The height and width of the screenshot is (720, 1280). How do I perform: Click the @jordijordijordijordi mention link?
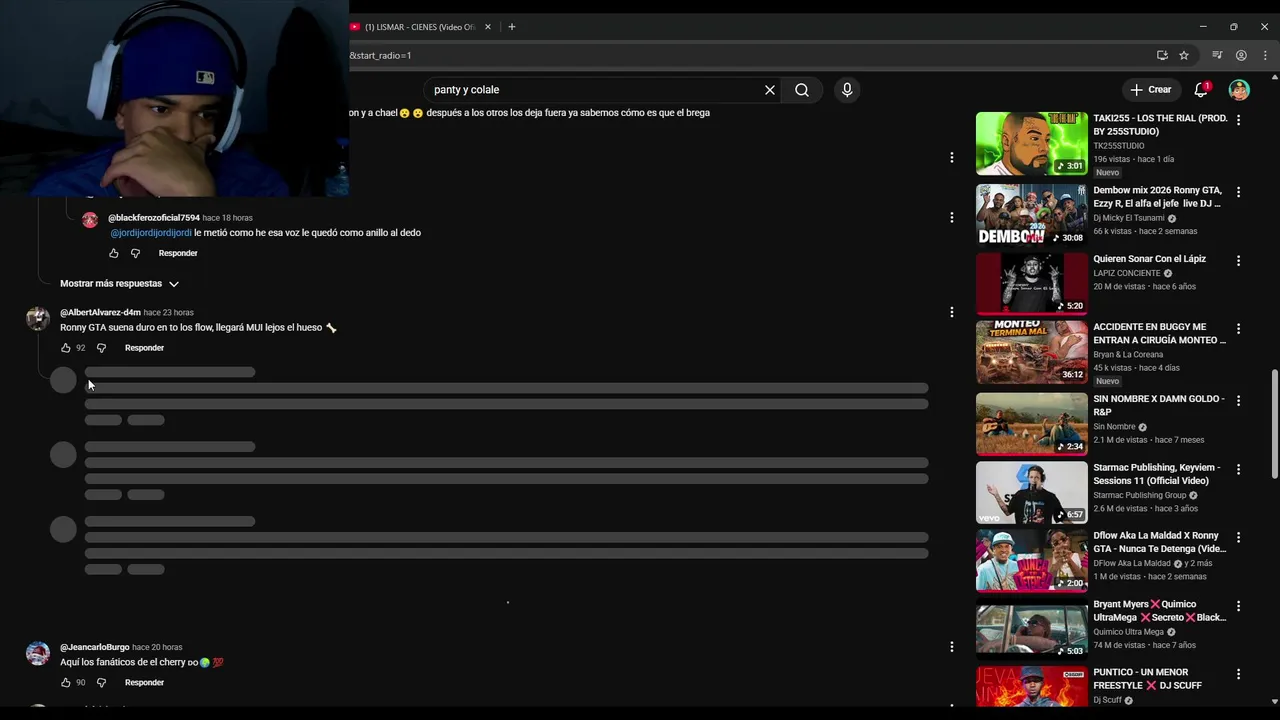point(151,232)
